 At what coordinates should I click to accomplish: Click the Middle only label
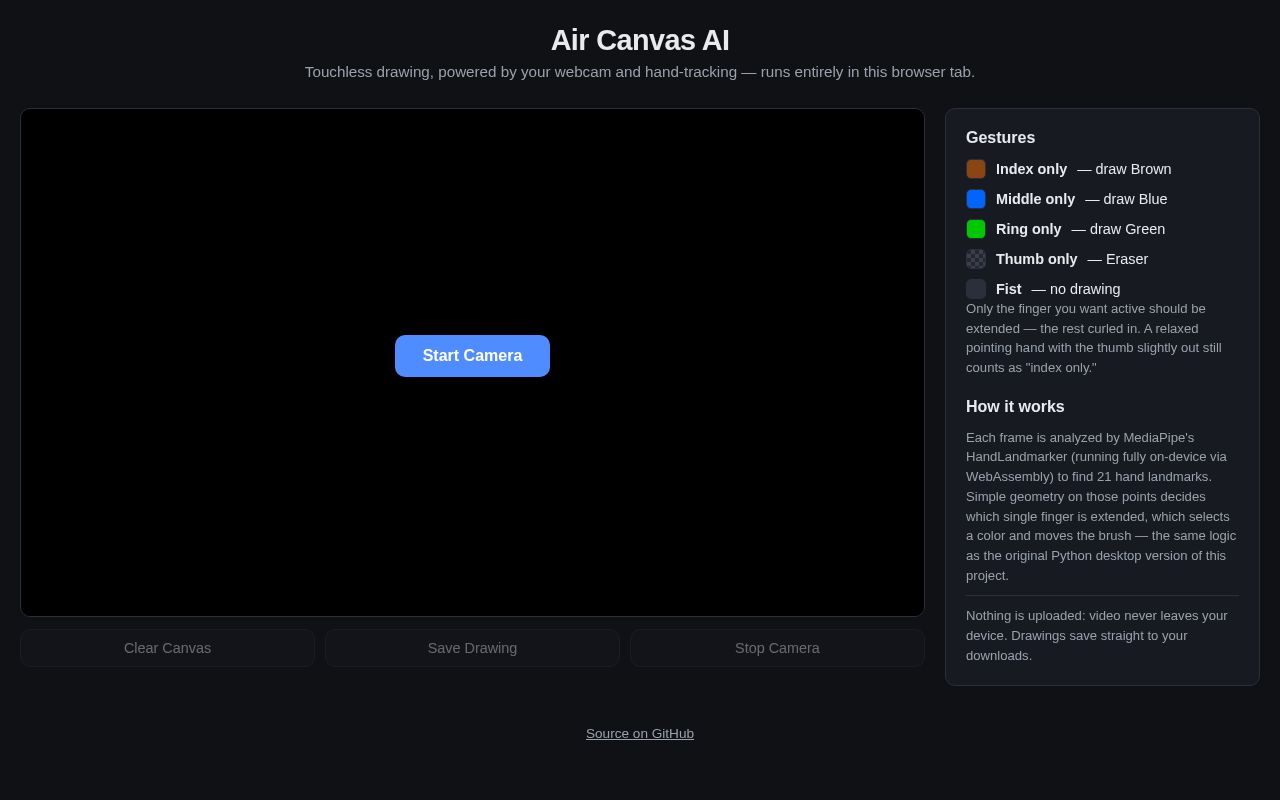(x=1035, y=199)
